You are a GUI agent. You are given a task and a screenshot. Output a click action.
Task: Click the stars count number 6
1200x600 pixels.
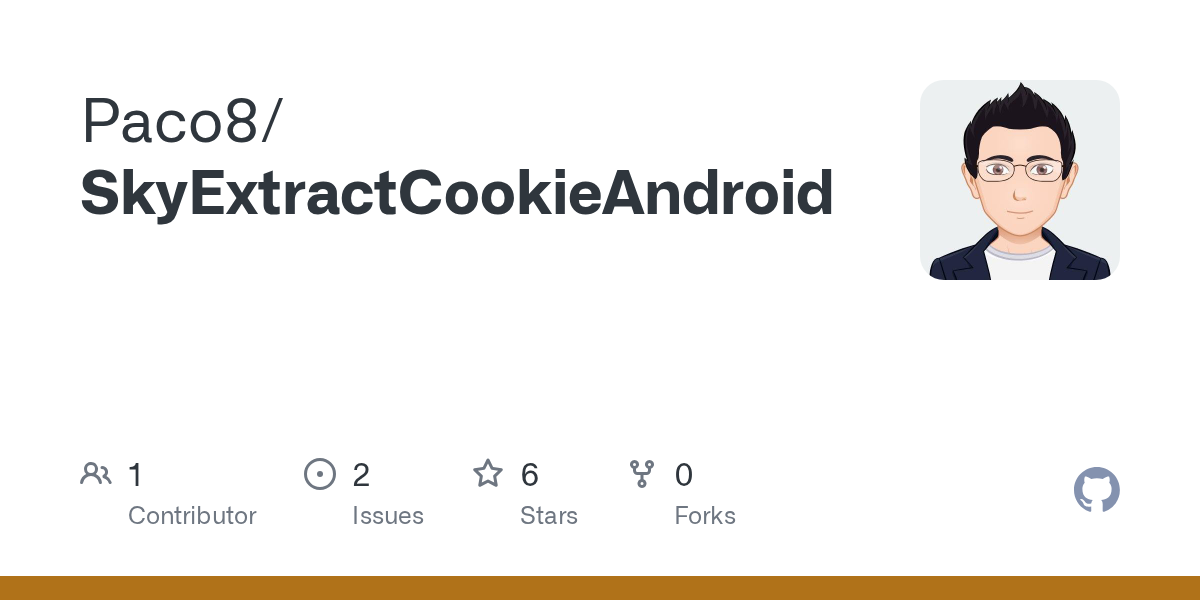point(530,475)
